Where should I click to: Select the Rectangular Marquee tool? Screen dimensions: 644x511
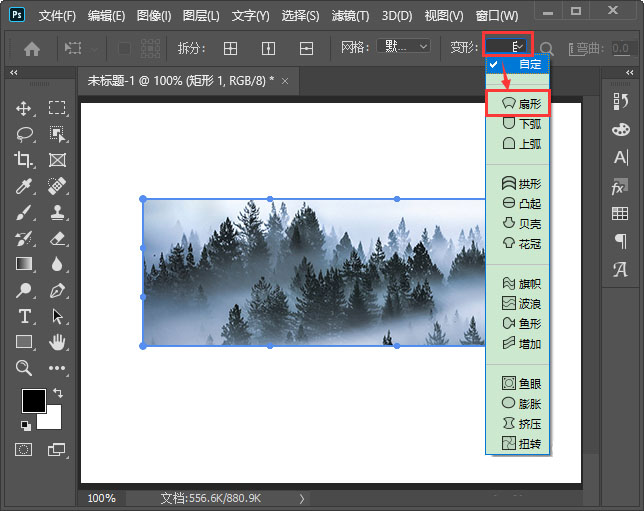pos(57,108)
